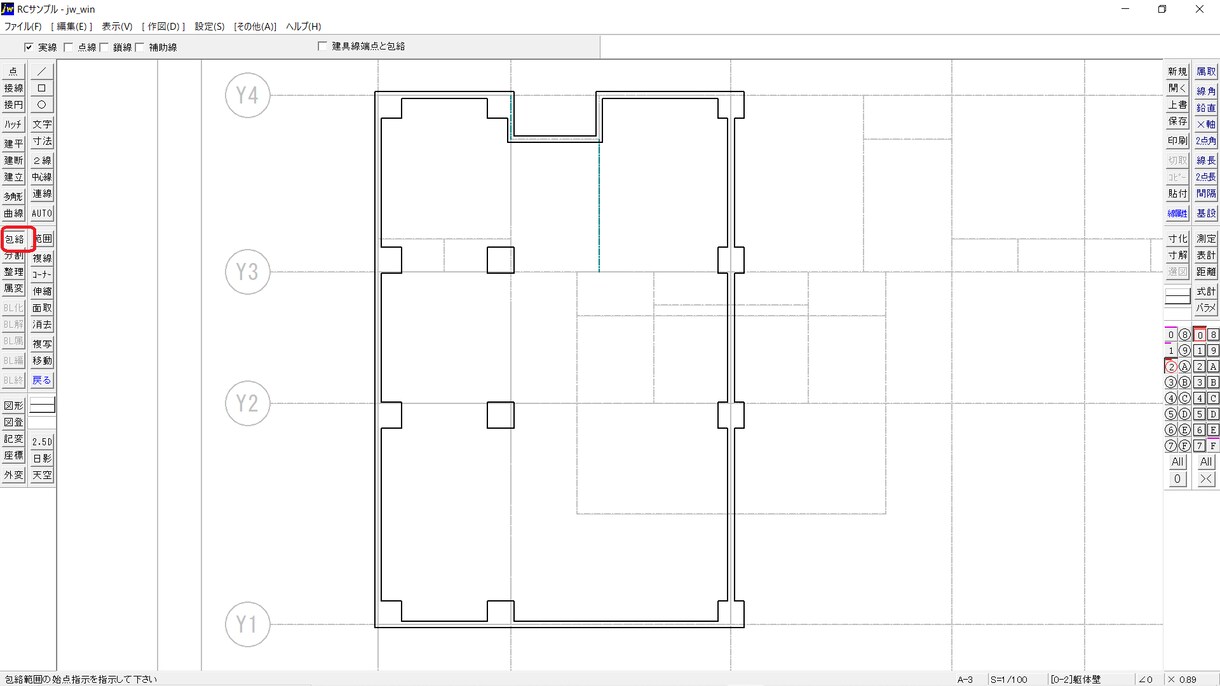Select the 接円 tangent circle tool
The height and width of the screenshot is (686, 1220).
pos(13,105)
